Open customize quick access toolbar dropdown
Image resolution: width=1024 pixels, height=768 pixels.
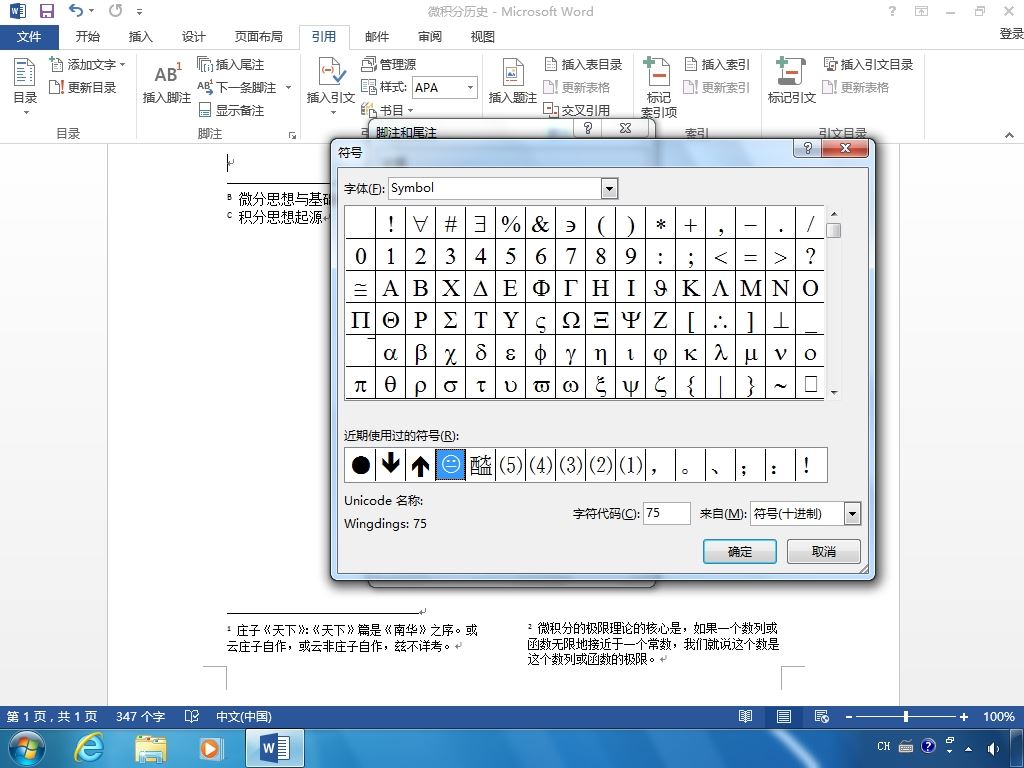coord(139,11)
